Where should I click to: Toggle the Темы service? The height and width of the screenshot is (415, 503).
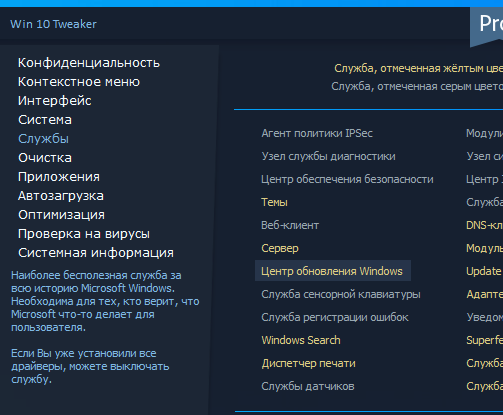pyautogui.click(x=274, y=202)
